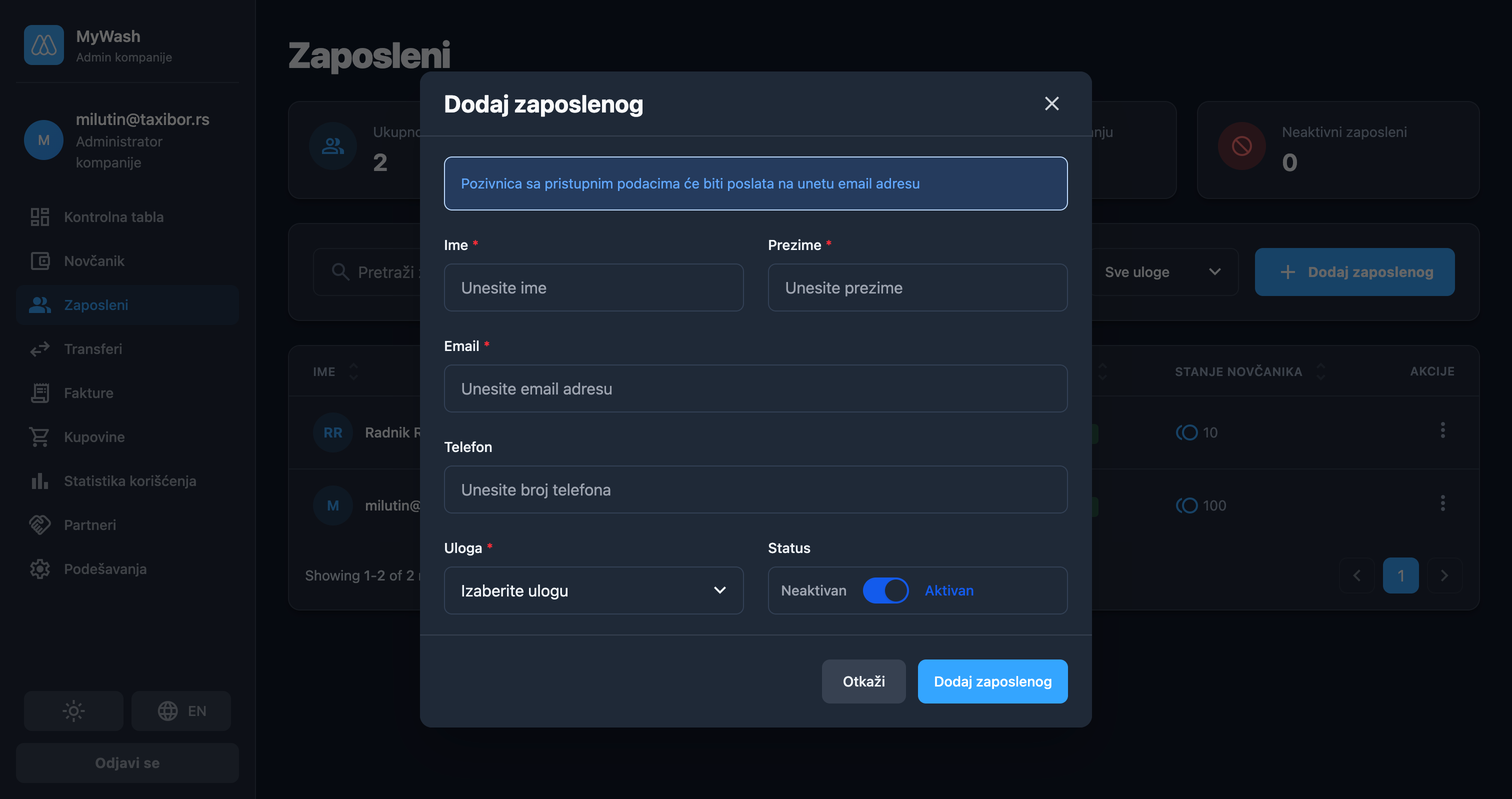Open actions menu for Radnik row
Viewport: 1512px width, 799px height.
[x=1442, y=431]
